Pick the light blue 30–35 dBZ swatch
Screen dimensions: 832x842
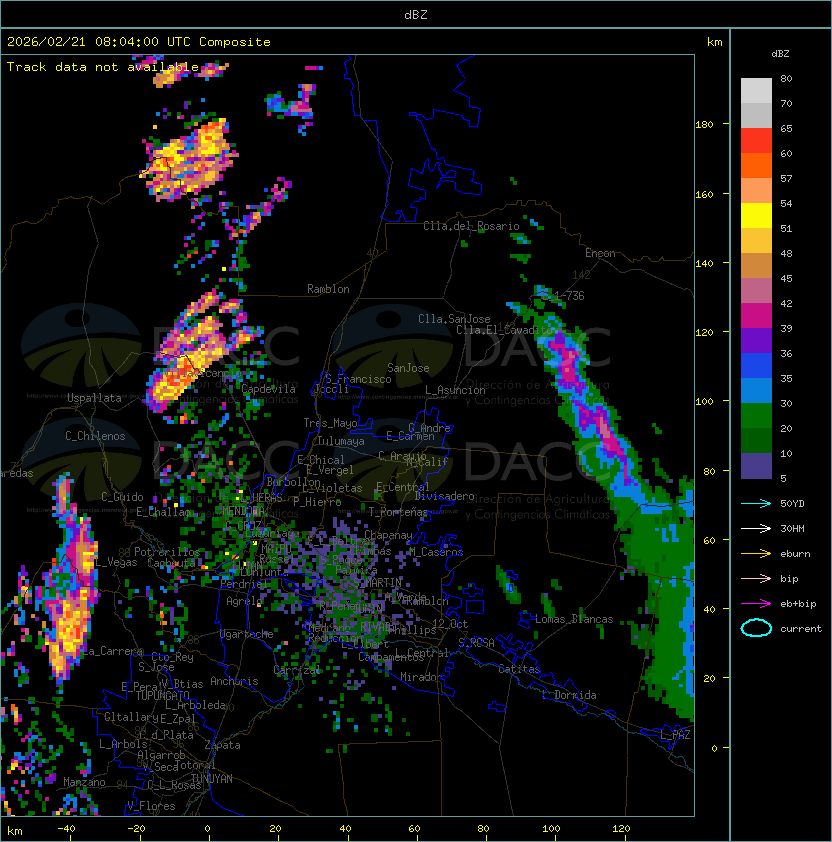pyautogui.click(x=756, y=390)
